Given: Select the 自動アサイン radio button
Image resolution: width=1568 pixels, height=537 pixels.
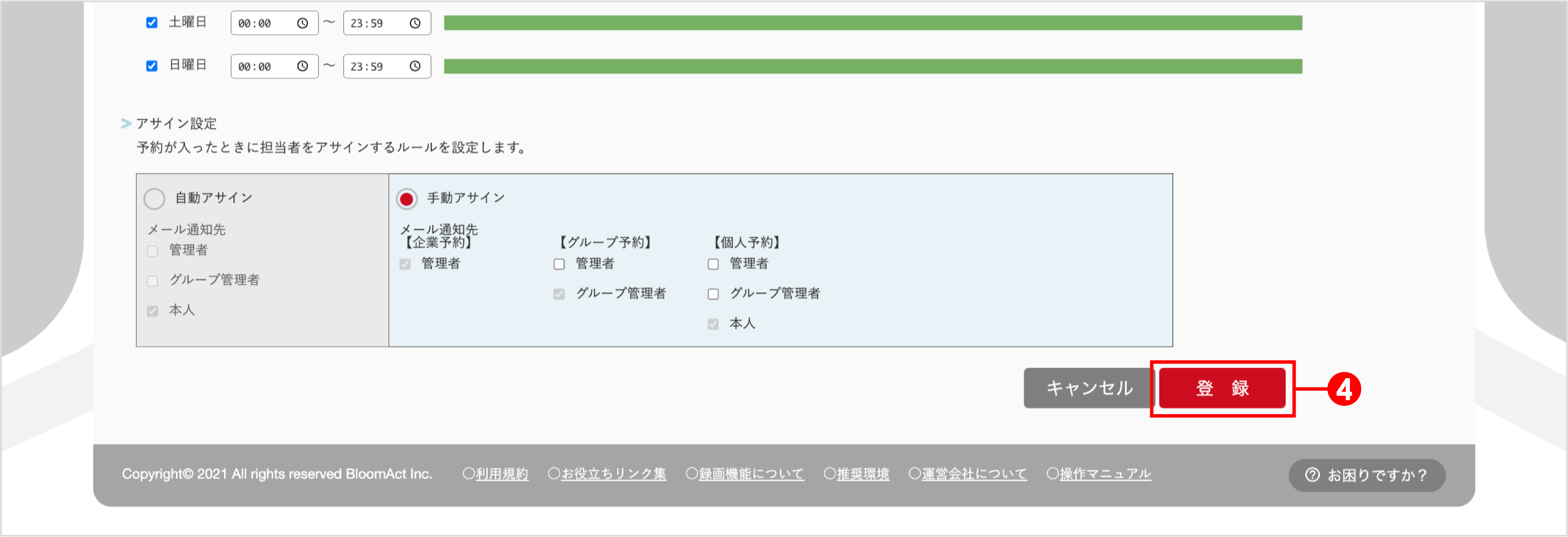Looking at the screenshot, I should click(x=154, y=198).
